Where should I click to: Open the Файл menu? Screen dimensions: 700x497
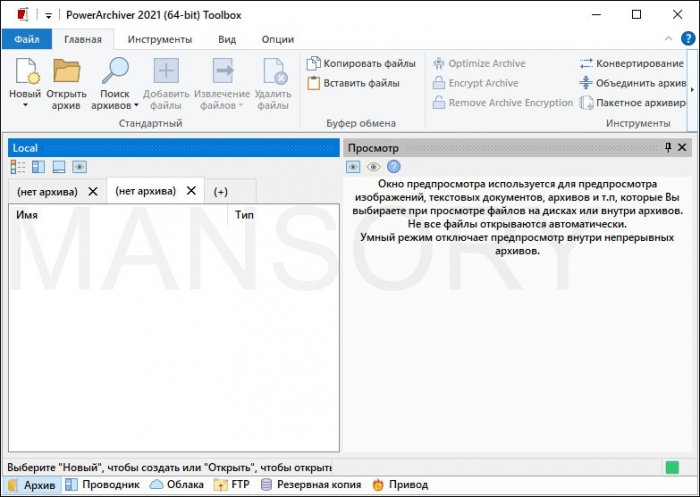(26, 39)
